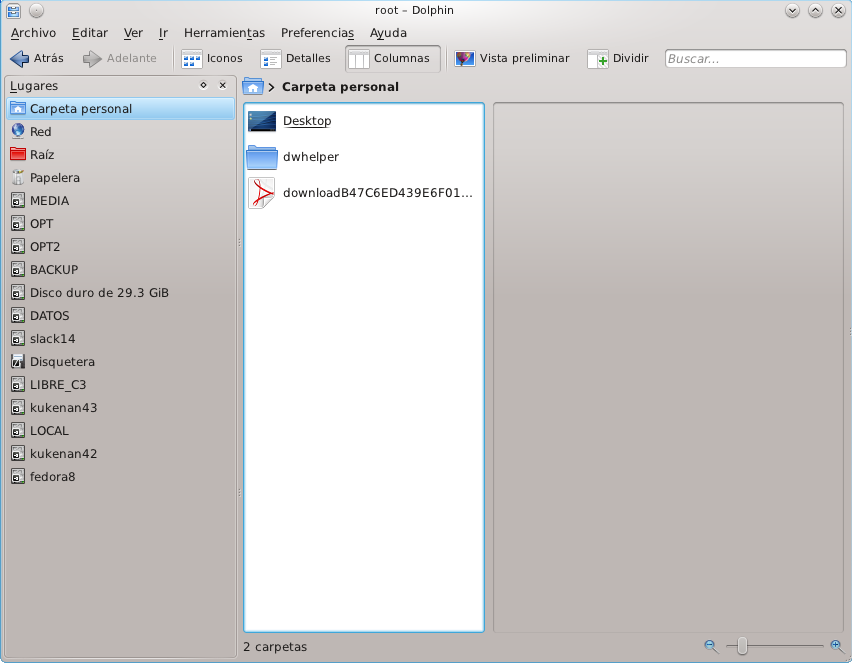
Task: Open the Preferencias menu
Action: click(317, 32)
